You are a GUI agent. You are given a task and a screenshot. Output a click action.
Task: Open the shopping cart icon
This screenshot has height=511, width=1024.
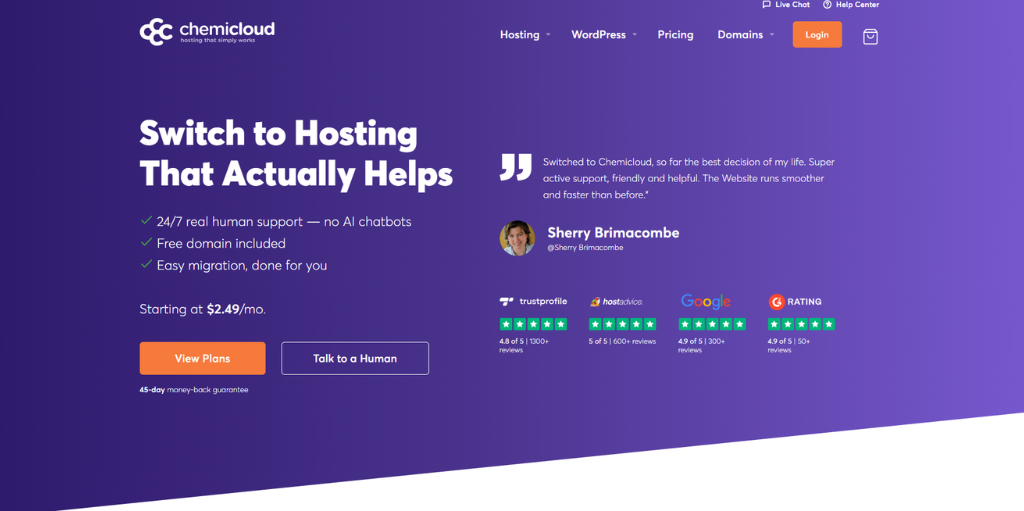click(870, 36)
